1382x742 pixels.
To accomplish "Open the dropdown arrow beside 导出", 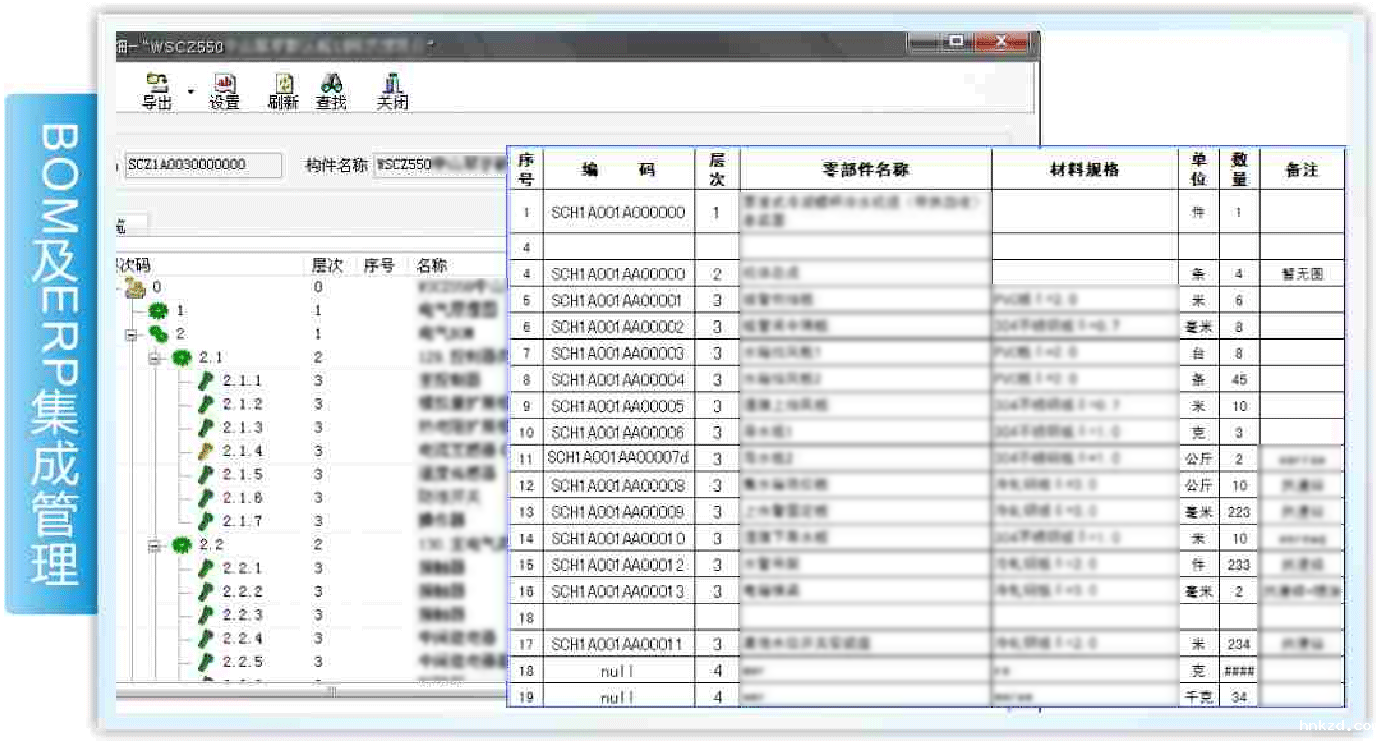I will (190, 92).
